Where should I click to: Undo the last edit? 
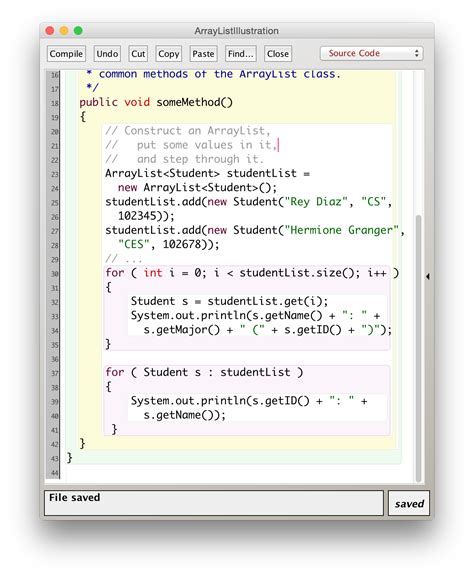[107, 54]
